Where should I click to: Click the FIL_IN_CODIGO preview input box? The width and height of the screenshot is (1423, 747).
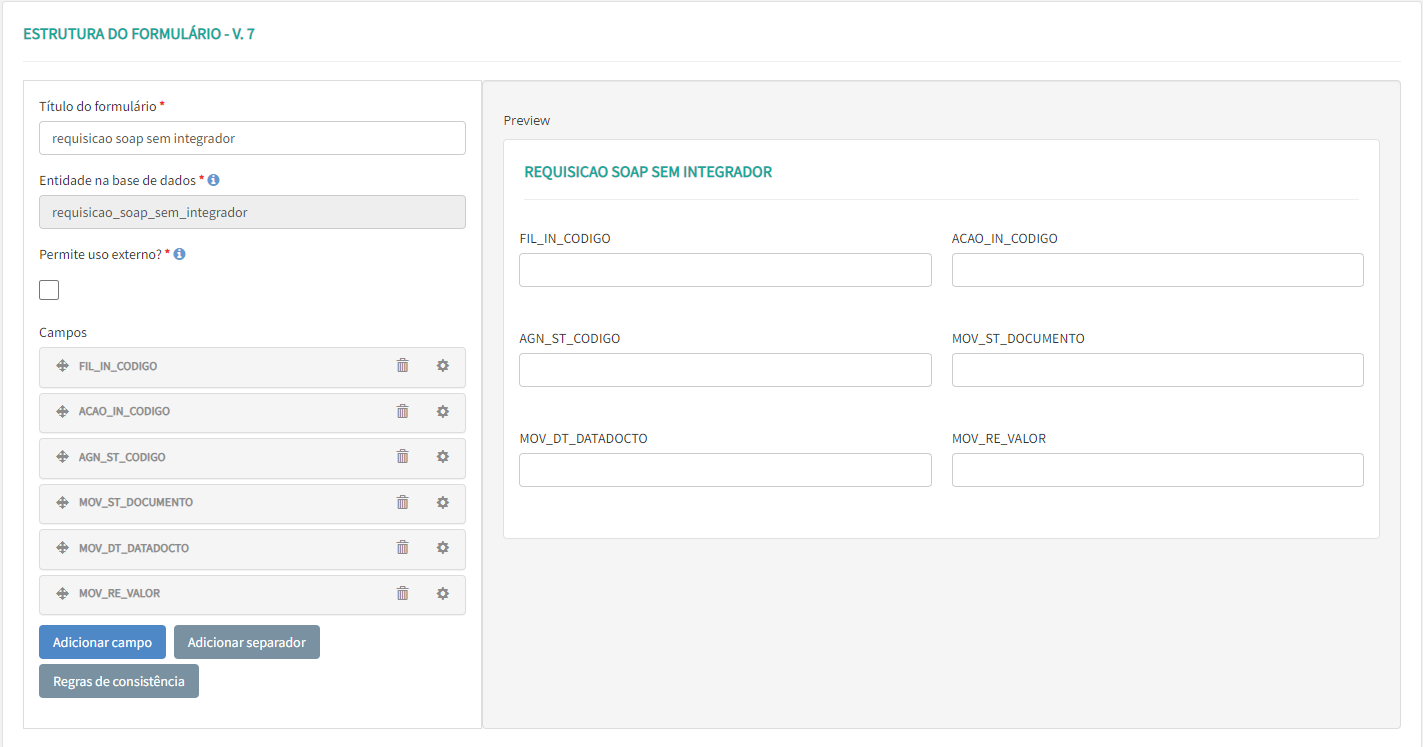(x=725, y=270)
